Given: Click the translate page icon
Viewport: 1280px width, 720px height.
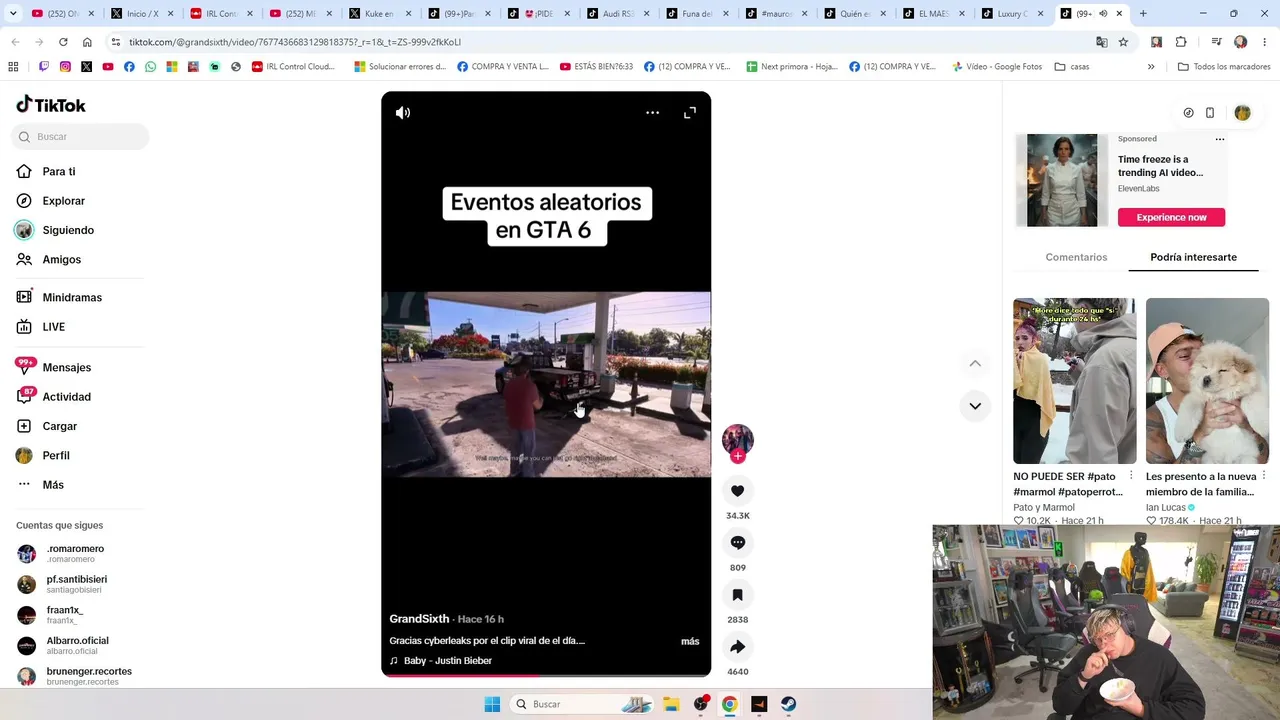Looking at the screenshot, I should point(1101,42).
